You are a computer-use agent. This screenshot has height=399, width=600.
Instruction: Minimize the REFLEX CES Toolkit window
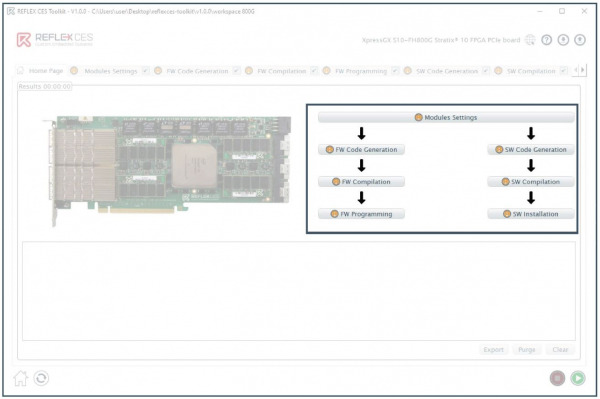540,11
